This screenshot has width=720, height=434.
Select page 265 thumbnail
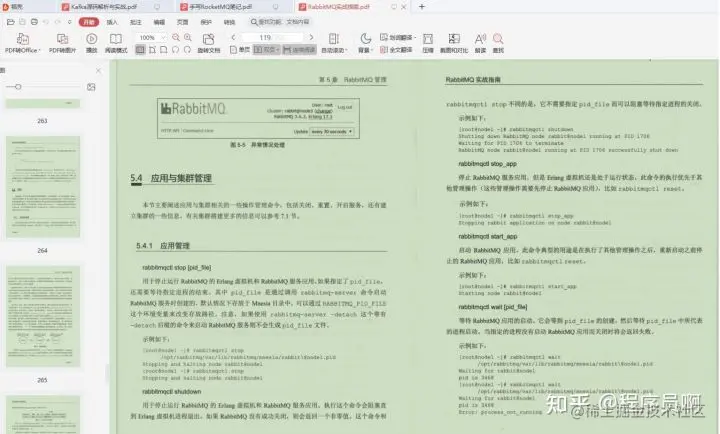43,316
